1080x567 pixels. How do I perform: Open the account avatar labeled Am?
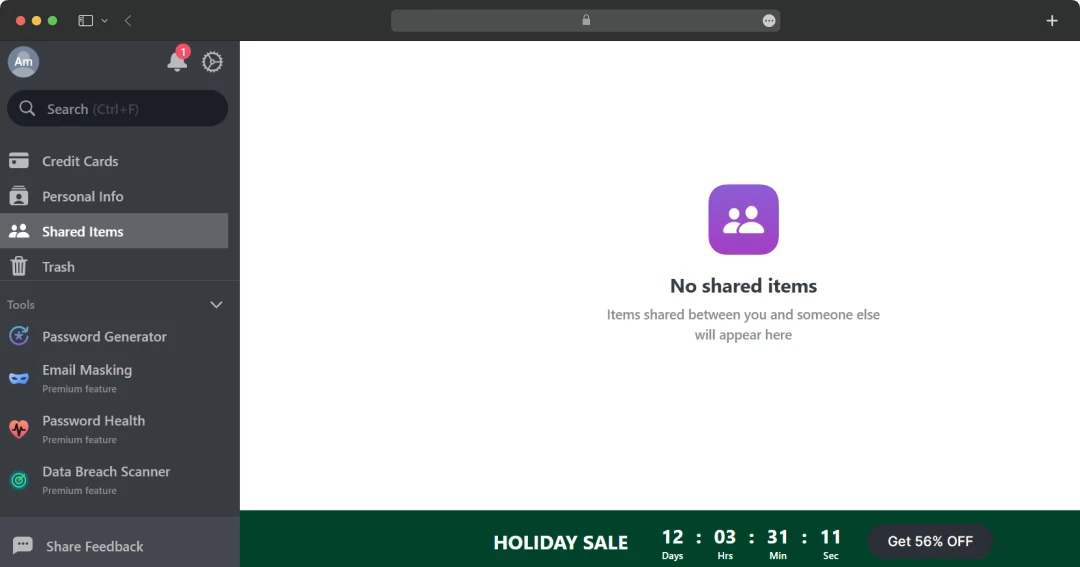[23, 62]
